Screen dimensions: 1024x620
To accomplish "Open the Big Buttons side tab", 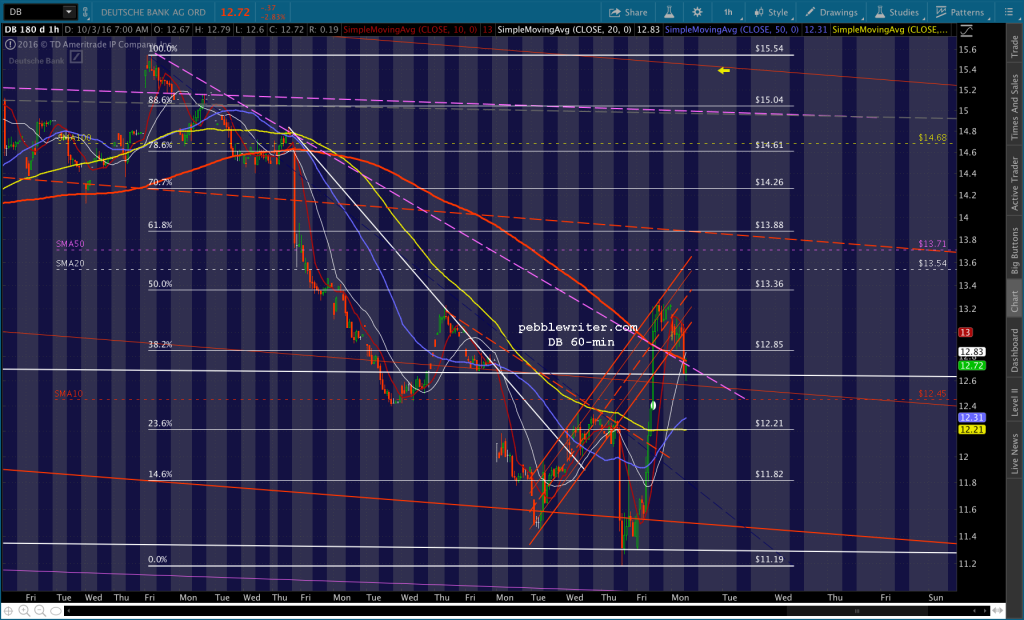I will point(1015,250).
